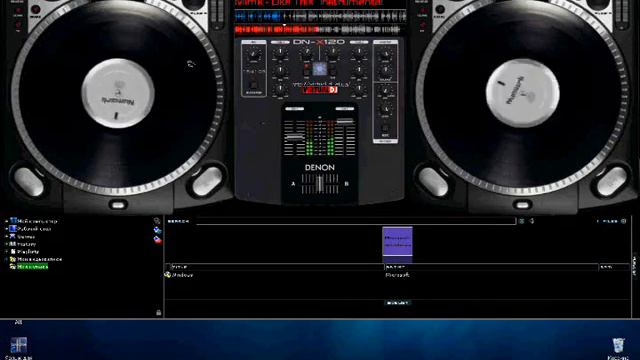Click the red VirtualDJ logo on mixer
640x360 pixels.
click(x=320, y=90)
